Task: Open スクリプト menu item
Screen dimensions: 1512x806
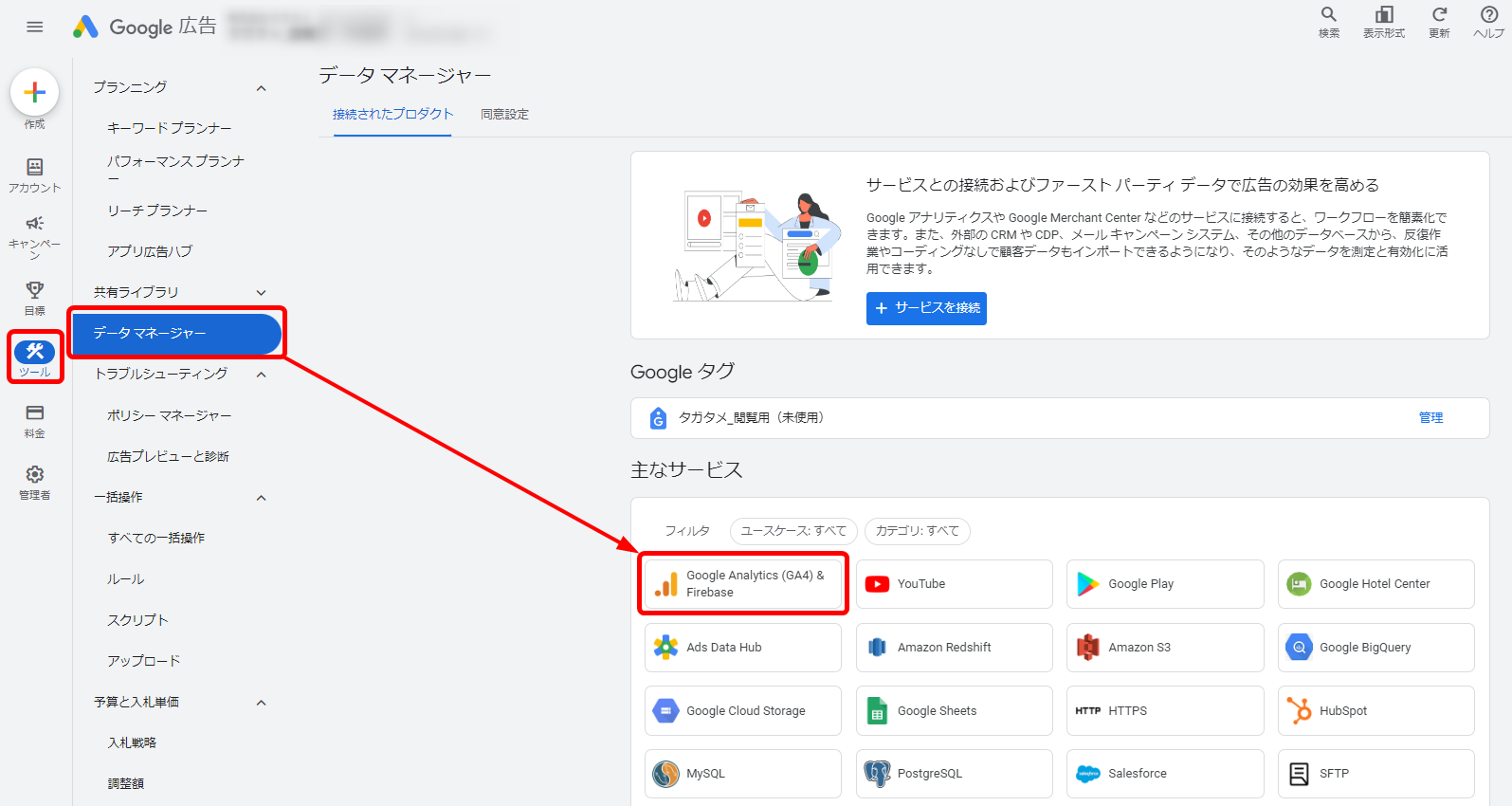Action: coord(137,620)
